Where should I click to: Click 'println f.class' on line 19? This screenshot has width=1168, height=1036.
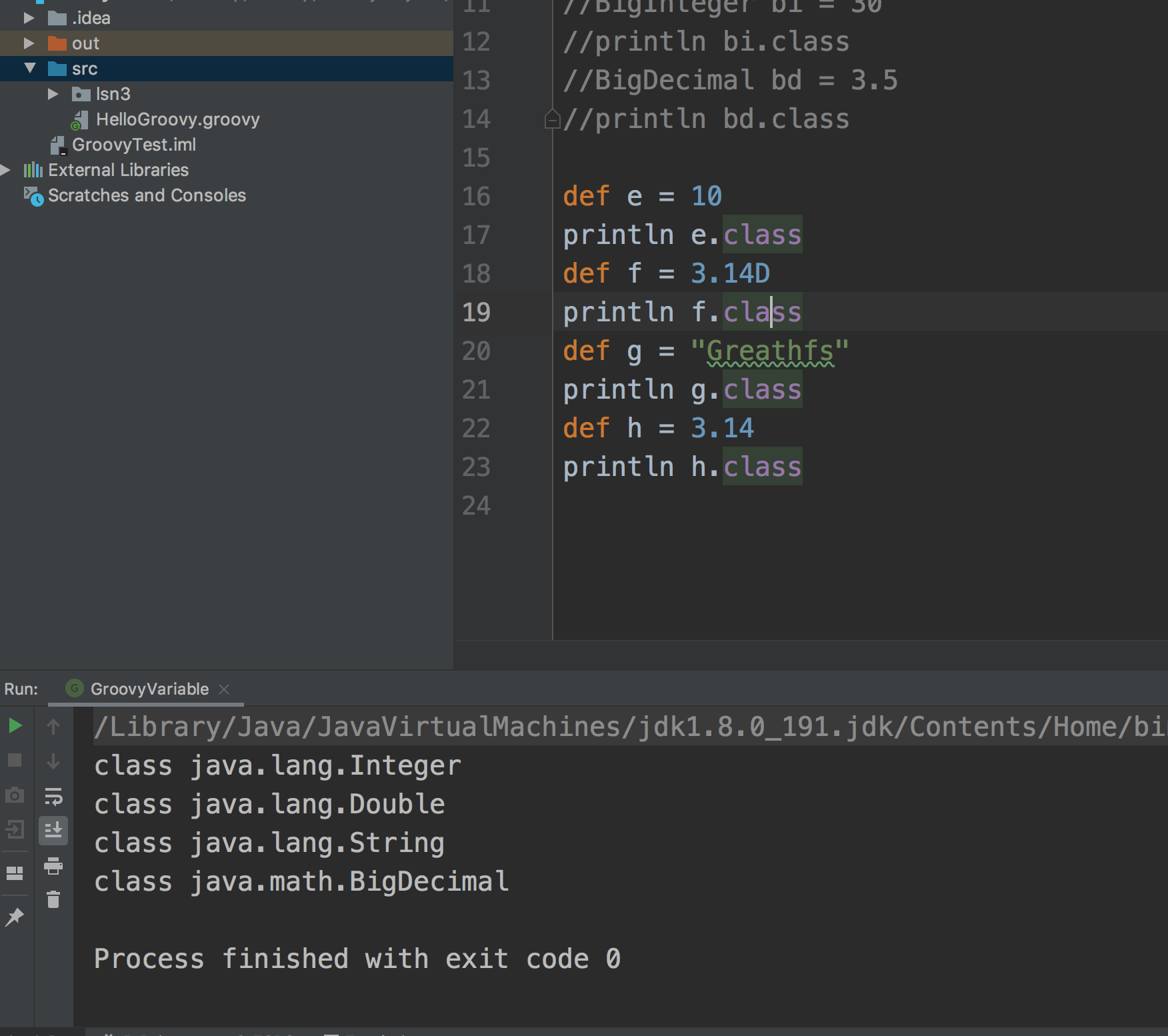pyautogui.click(x=682, y=312)
